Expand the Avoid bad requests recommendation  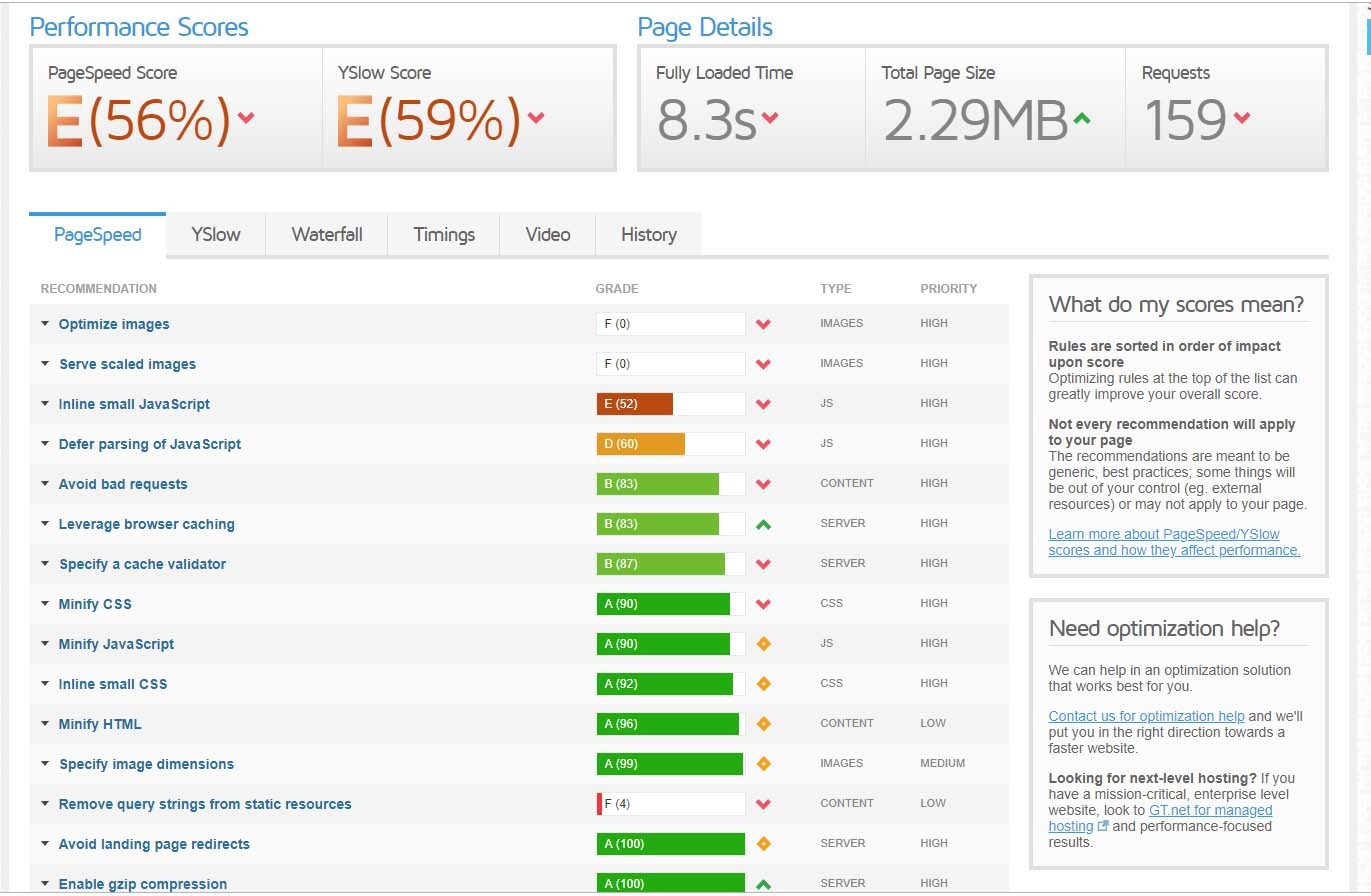click(x=122, y=484)
